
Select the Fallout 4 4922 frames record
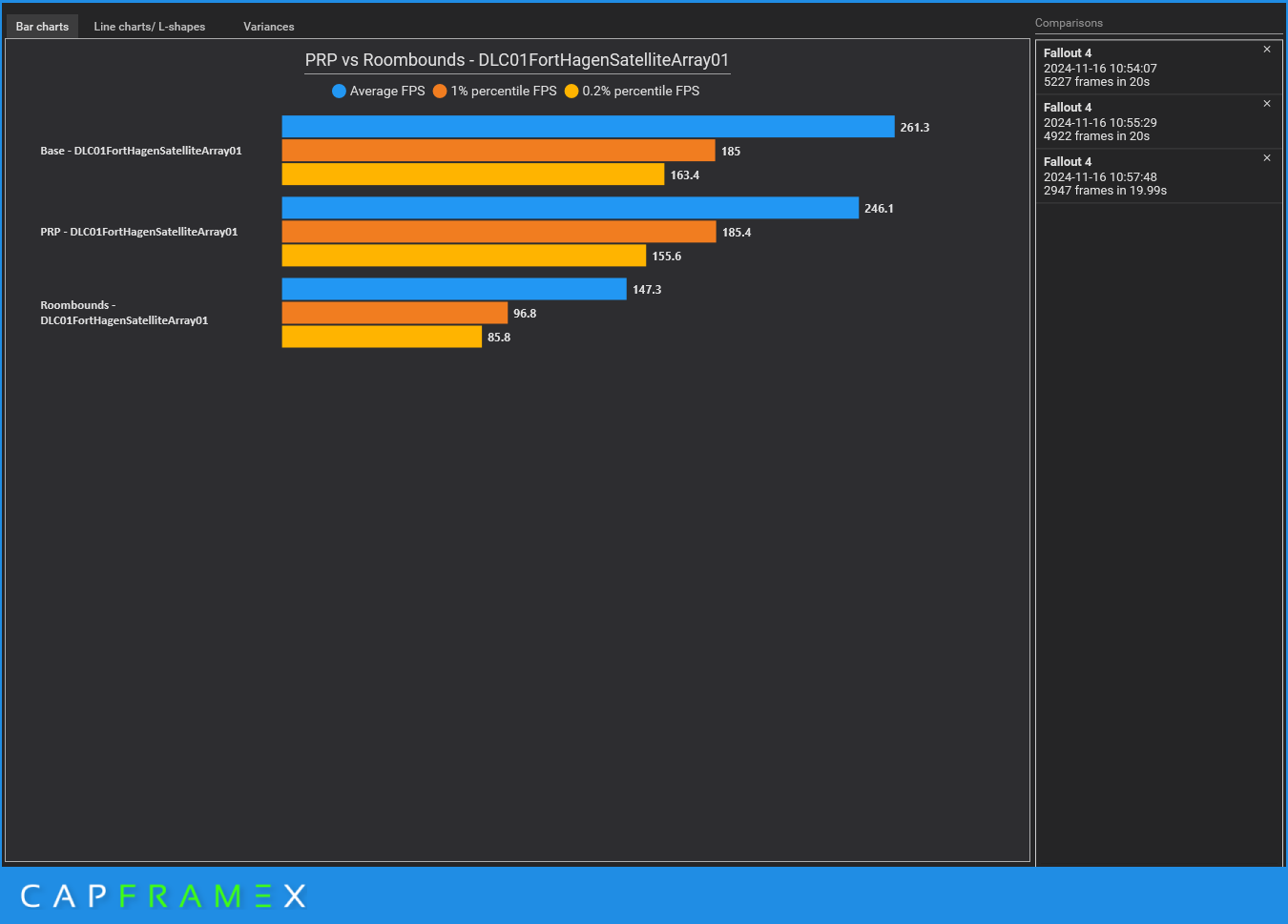click(1159, 122)
